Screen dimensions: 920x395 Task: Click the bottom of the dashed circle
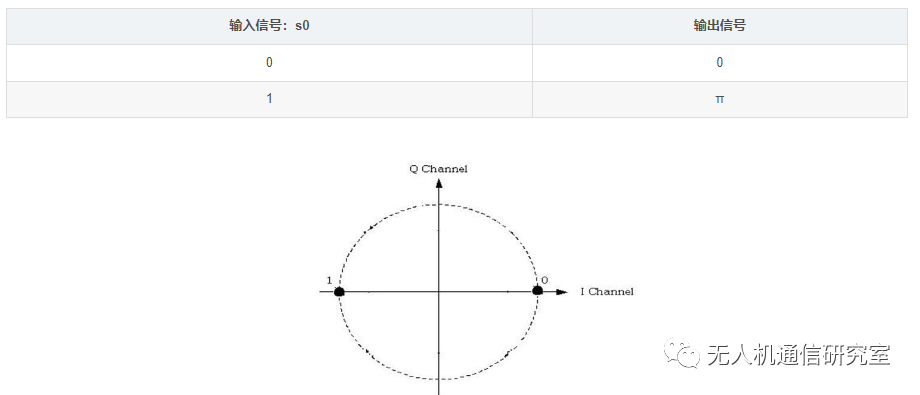[439, 379]
